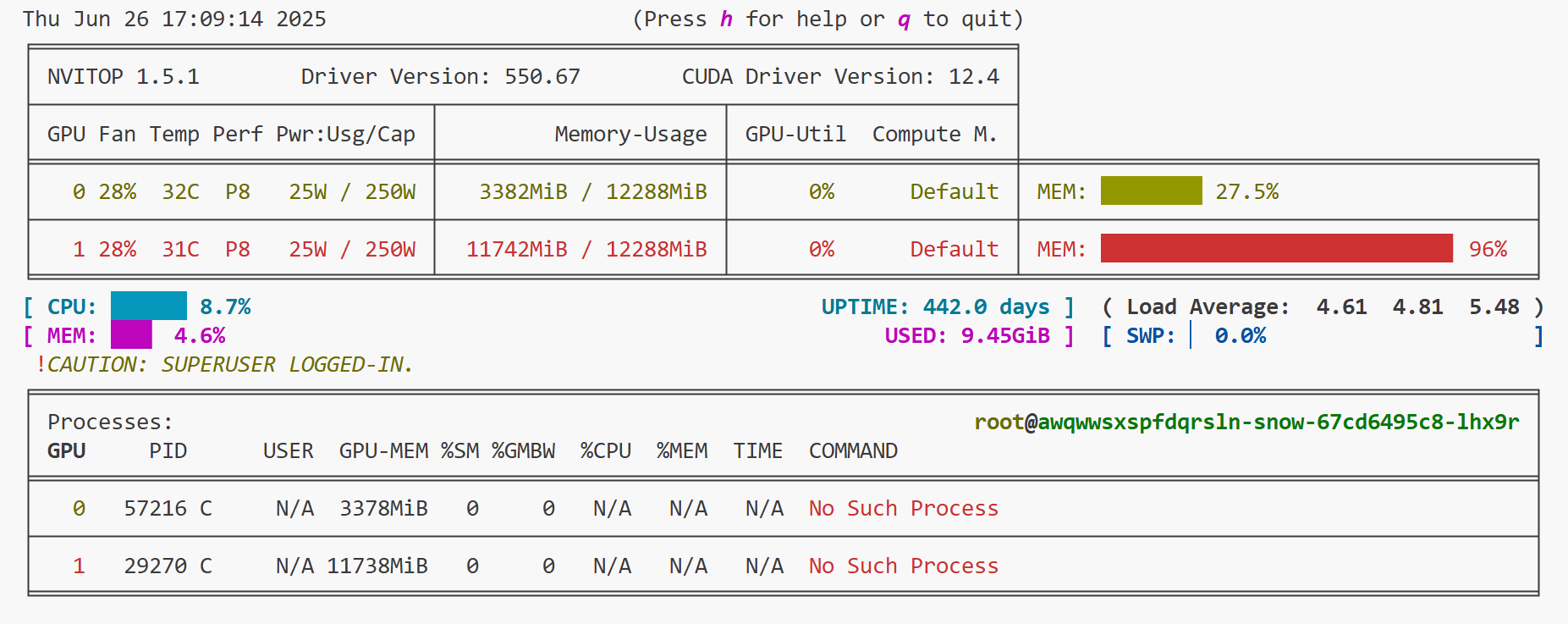
Task: Click process GPU memory '3378MiB'
Action: coord(383,508)
